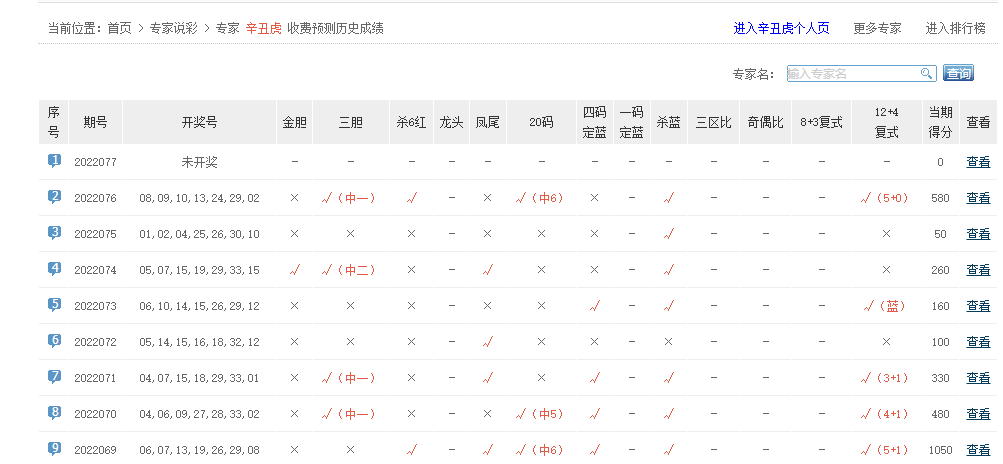Select the 更多专家 menu link
Image resolution: width=1003 pixels, height=464 pixels.
[x=877, y=28]
